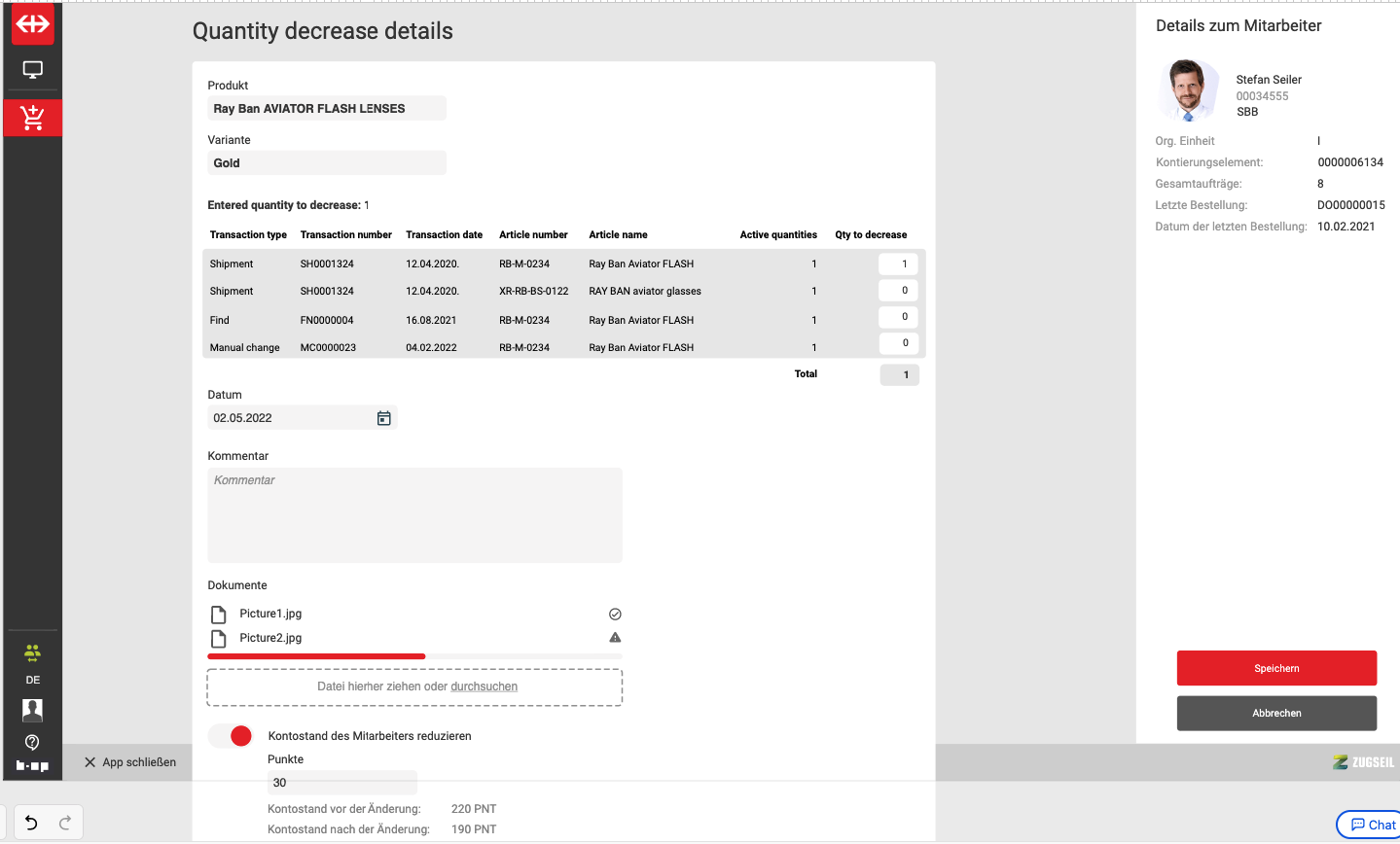Open calendar picker in Datum field
The width and height of the screenshot is (1400, 844).
point(384,418)
